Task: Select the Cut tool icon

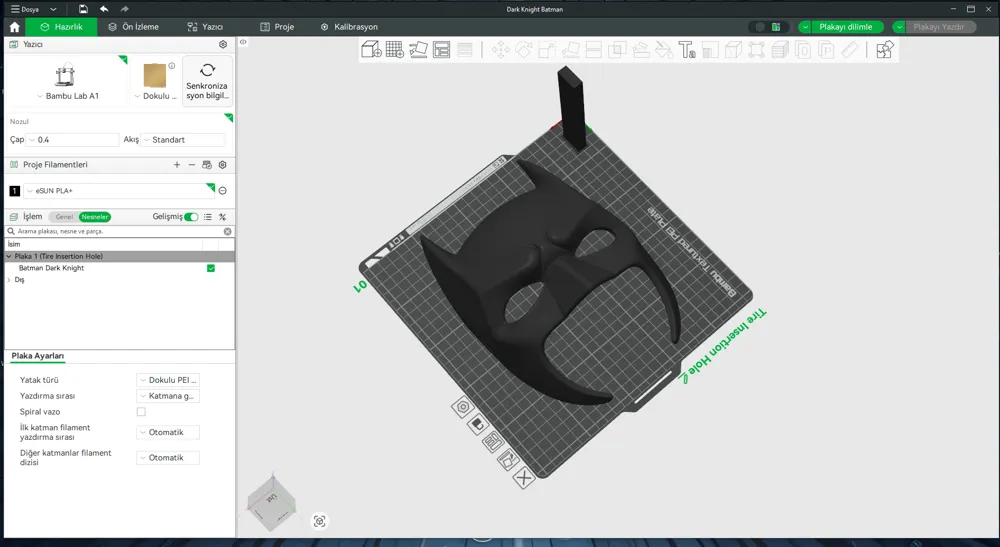Action: 593,49
